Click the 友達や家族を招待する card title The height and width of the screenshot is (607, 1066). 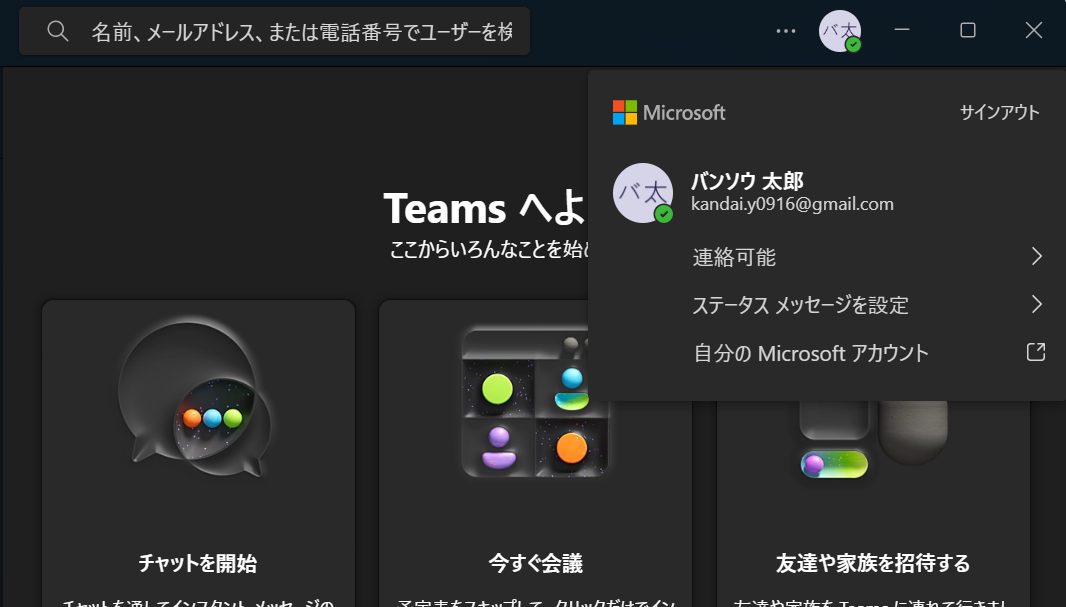[873, 563]
